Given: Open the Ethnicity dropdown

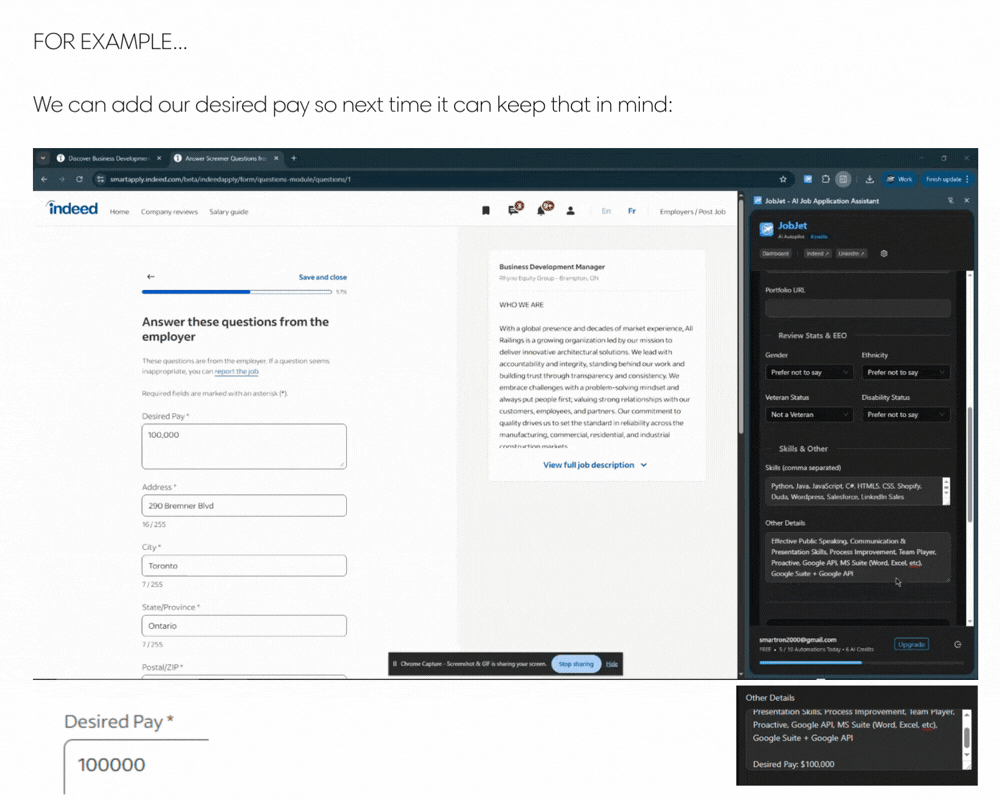Looking at the screenshot, I should 905,372.
